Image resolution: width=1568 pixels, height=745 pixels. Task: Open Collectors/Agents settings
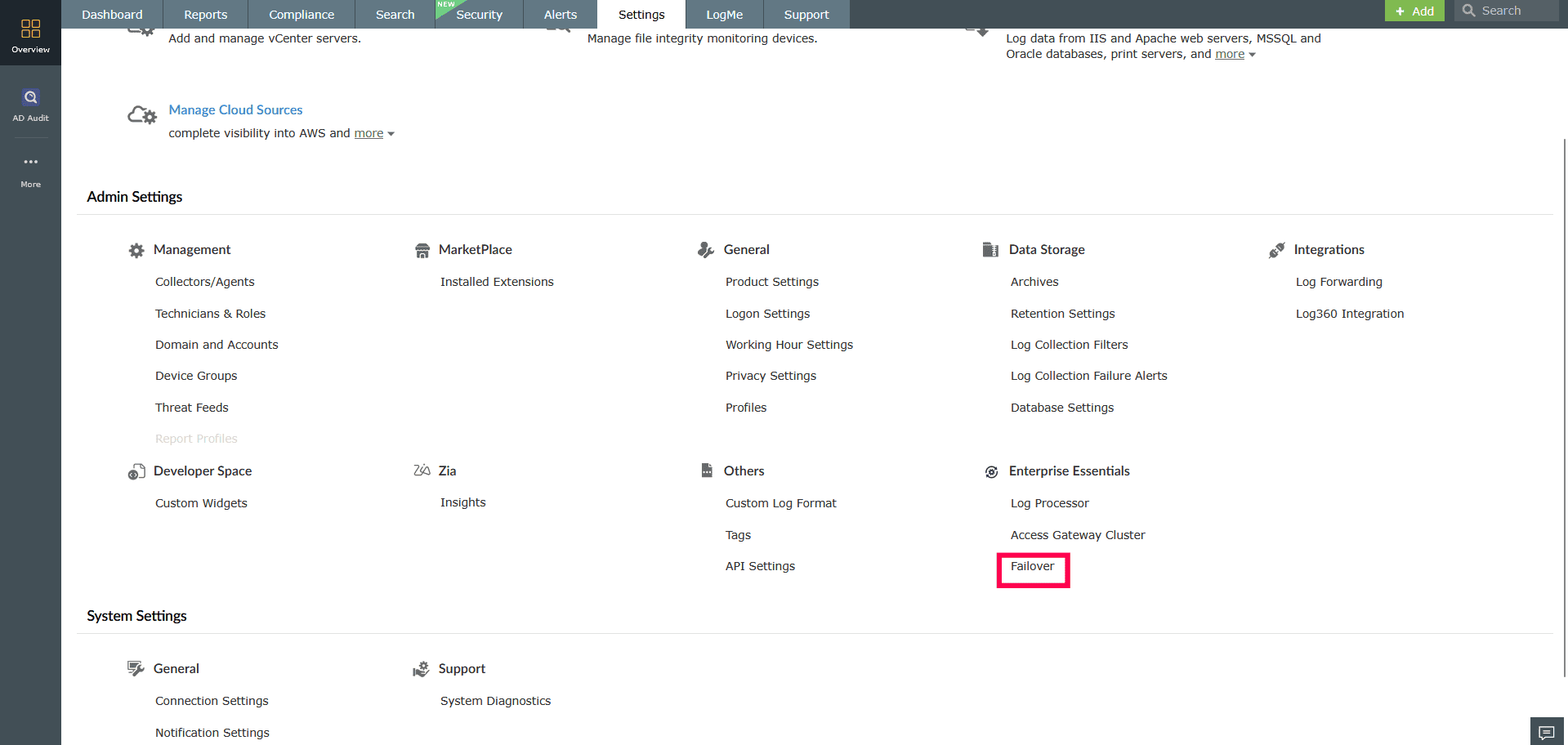pos(205,282)
